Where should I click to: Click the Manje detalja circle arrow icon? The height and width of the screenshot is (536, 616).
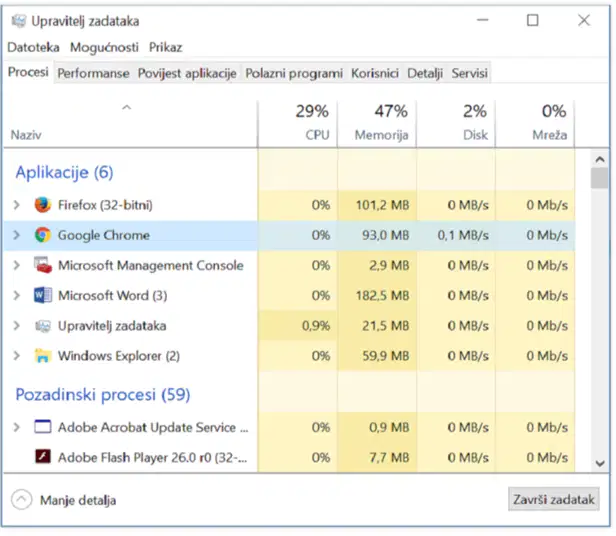coord(21,499)
